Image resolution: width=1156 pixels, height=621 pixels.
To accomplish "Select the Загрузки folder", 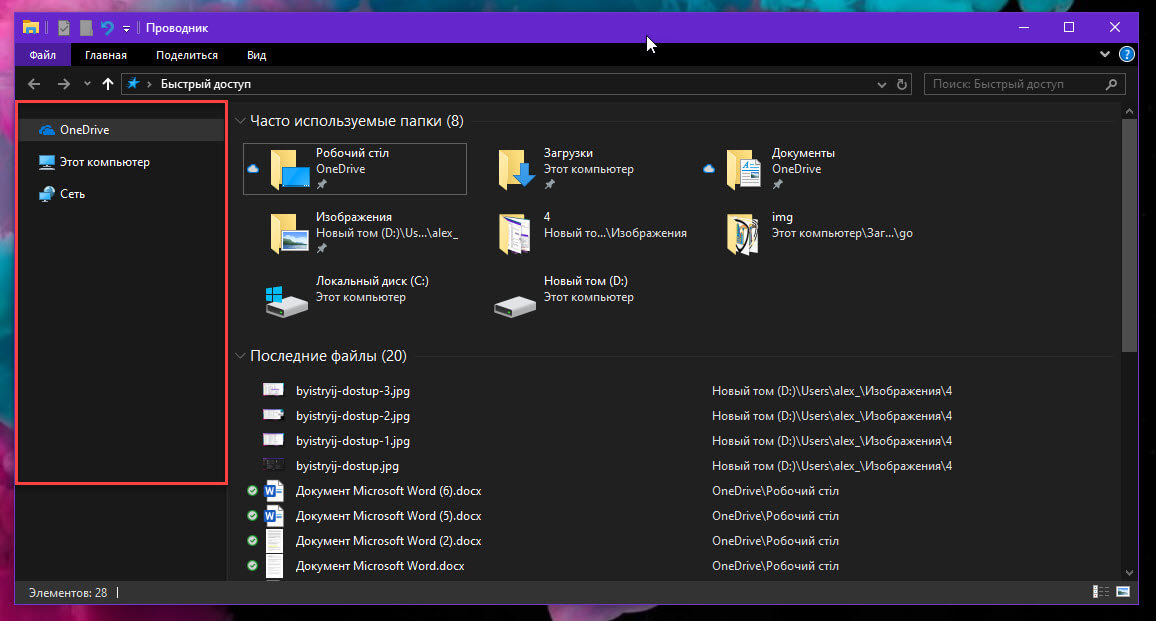I will [x=582, y=169].
